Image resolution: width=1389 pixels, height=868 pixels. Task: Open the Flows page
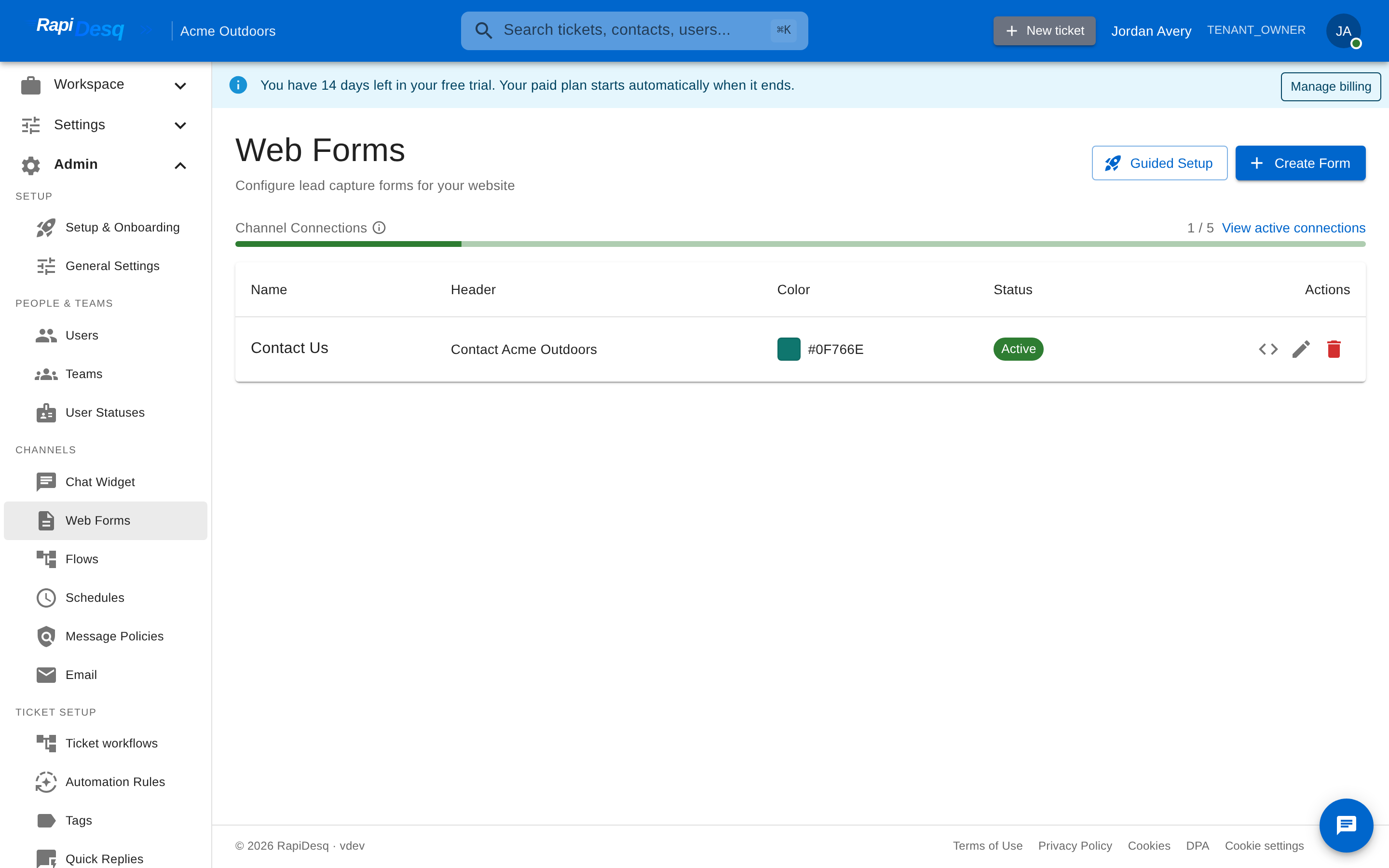[x=106, y=559]
